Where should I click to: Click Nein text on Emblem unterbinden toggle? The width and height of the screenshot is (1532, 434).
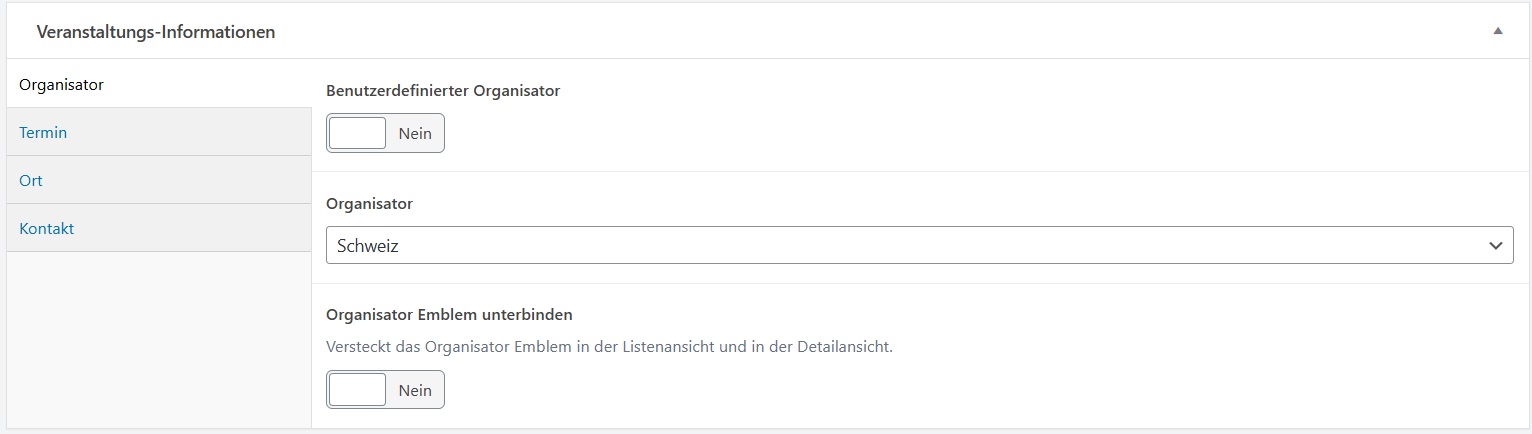click(x=415, y=390)
